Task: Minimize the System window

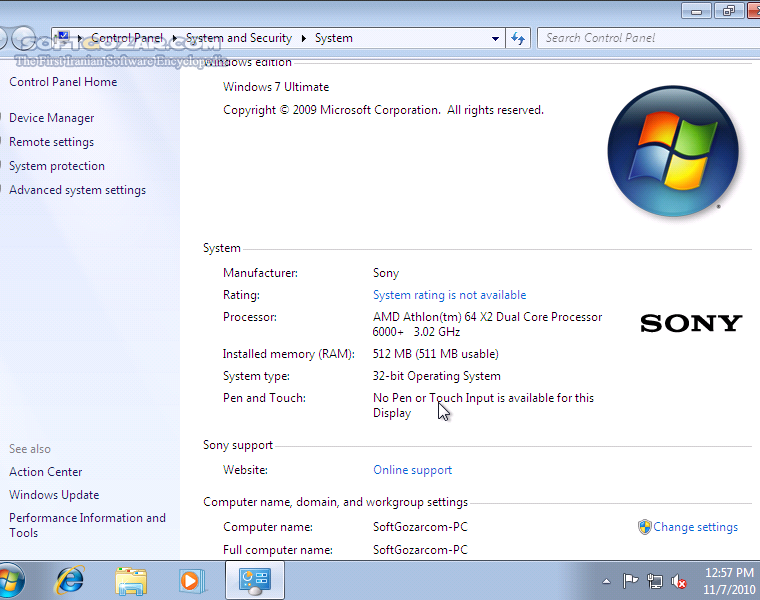Action: point(697,11)
